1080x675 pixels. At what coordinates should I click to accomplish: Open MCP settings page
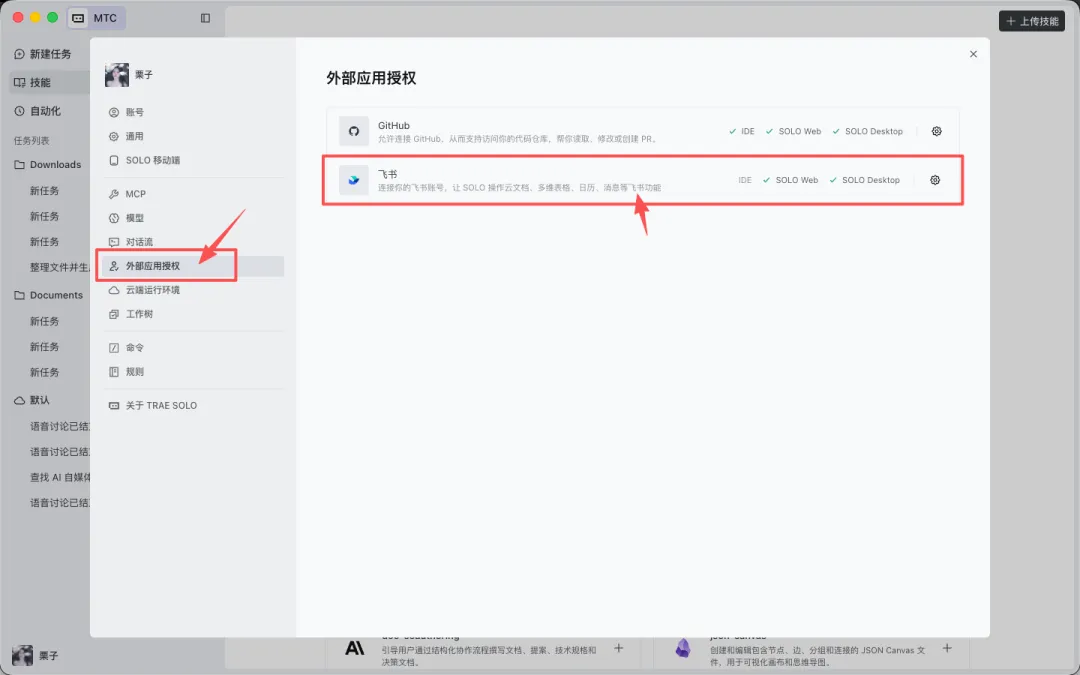click(193, 194)
